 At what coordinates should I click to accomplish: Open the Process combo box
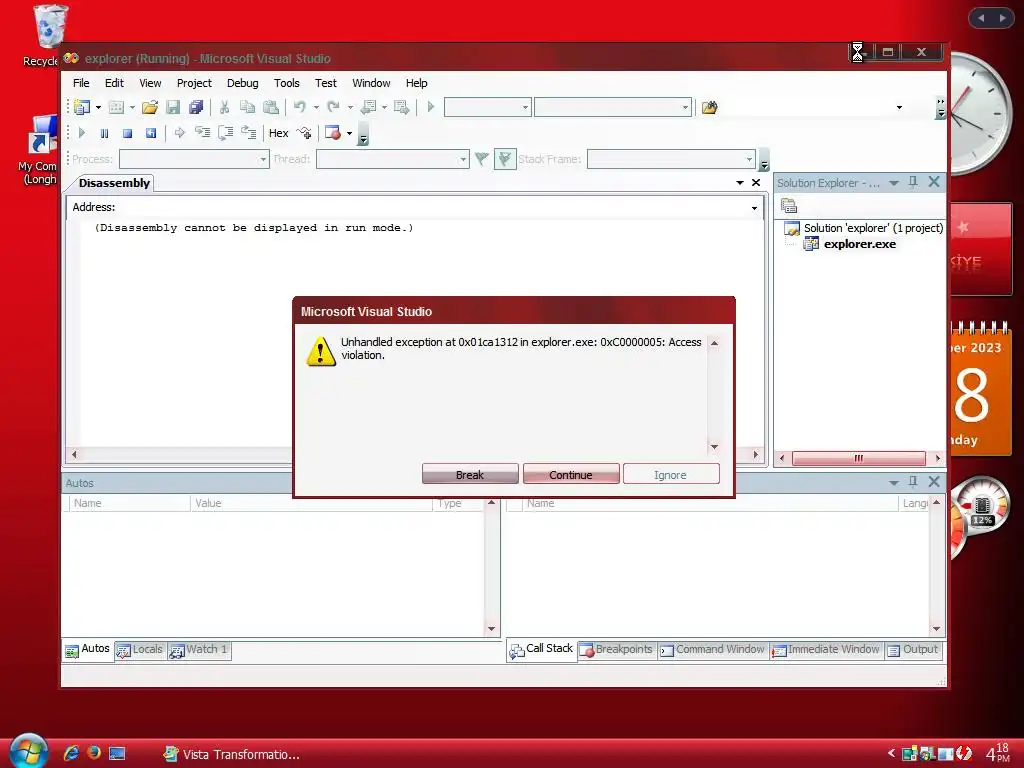tap(194, 159)
